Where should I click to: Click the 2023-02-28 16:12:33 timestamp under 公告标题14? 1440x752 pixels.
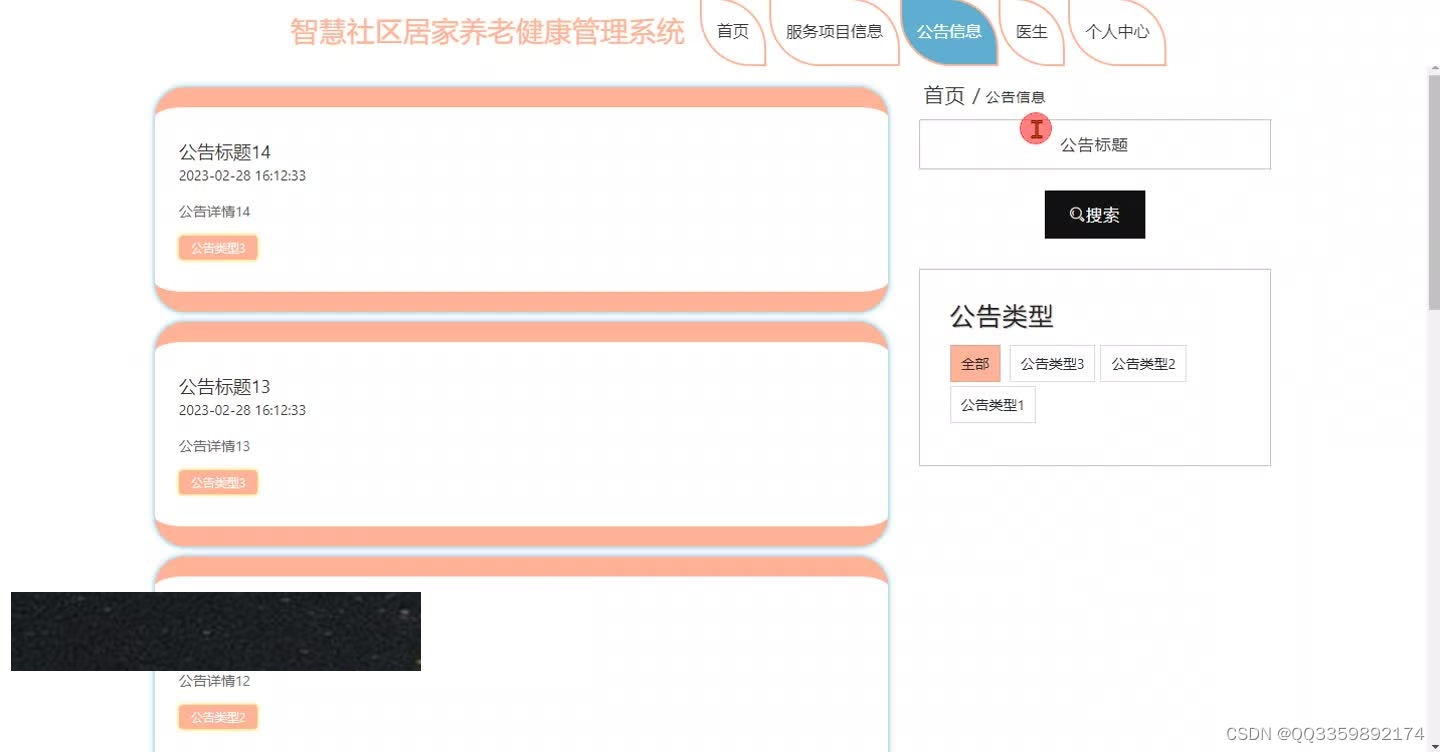click(x=242, y=176)
